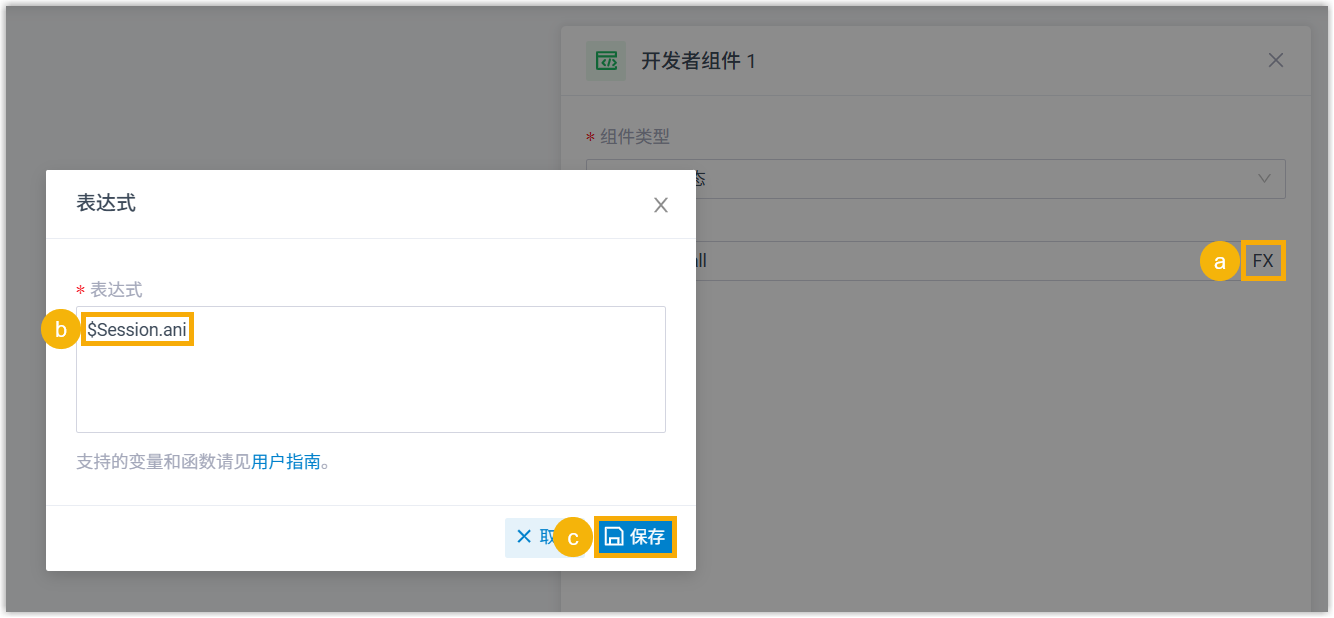1334x618 pixels.
Task: Click the input field beside FX
Action: 950,262
